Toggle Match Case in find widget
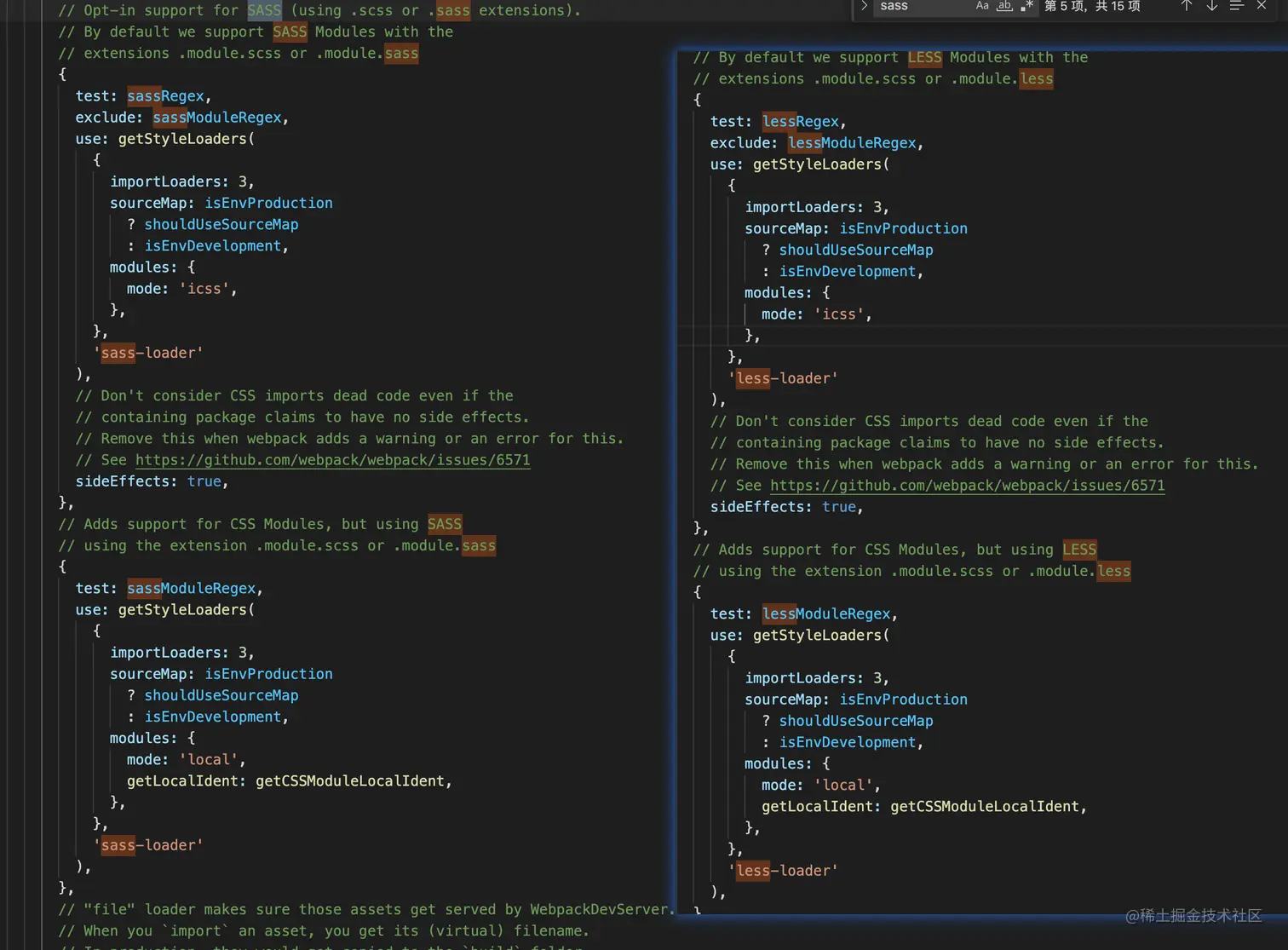This screenshot has width=1288, height=950. [982, 6]
